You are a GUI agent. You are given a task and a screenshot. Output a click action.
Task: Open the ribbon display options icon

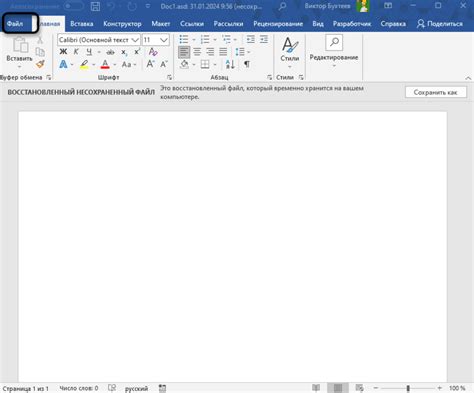tap(388, 6)
